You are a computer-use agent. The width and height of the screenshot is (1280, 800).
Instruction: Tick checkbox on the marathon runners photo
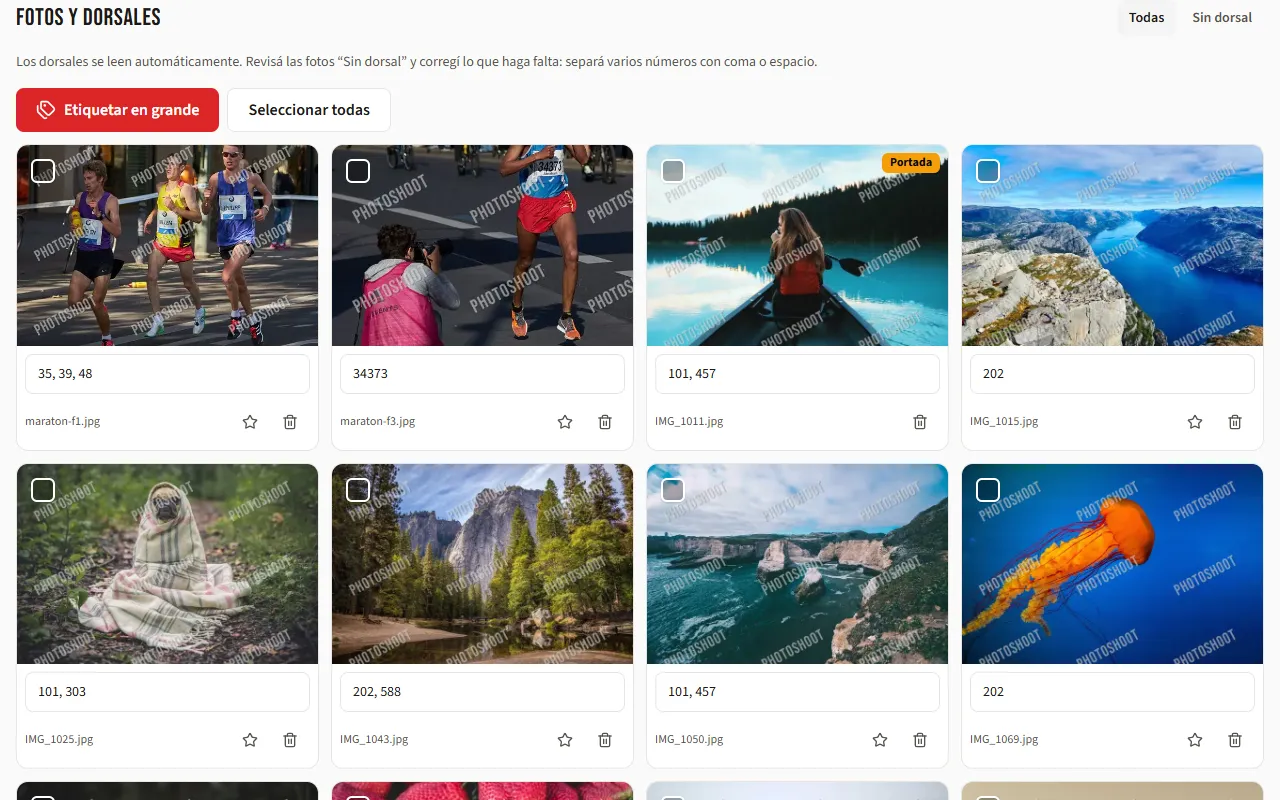[43, 171]
